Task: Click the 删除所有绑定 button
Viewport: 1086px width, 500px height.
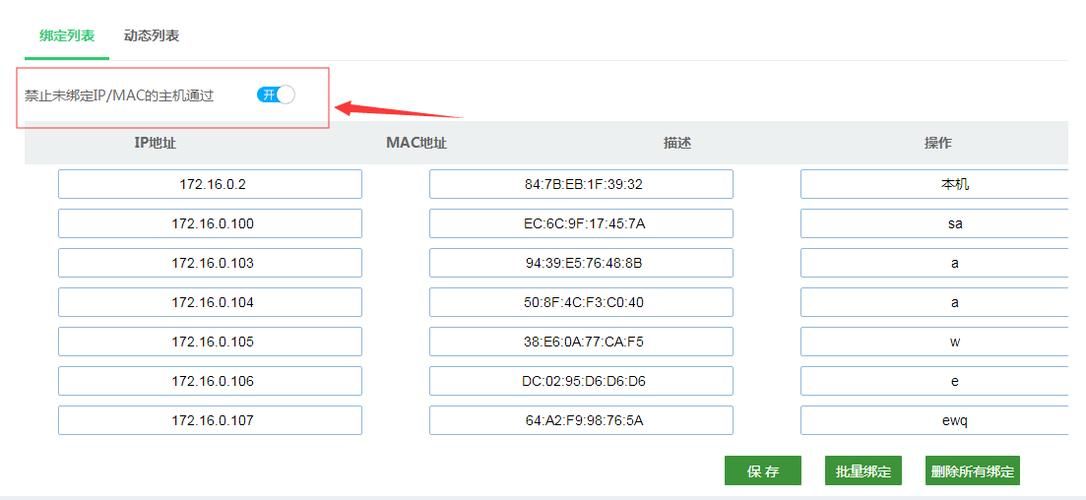Action: [972, 471]
